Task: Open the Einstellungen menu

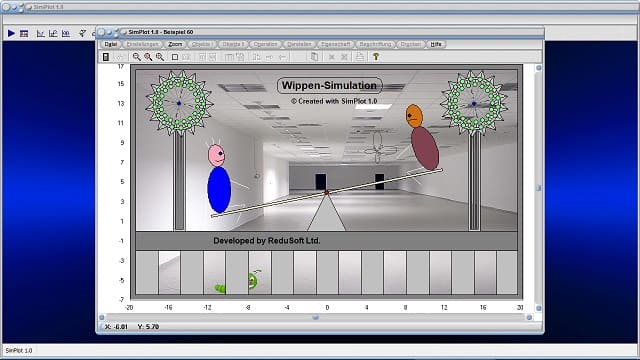Action: pos(142,44)
